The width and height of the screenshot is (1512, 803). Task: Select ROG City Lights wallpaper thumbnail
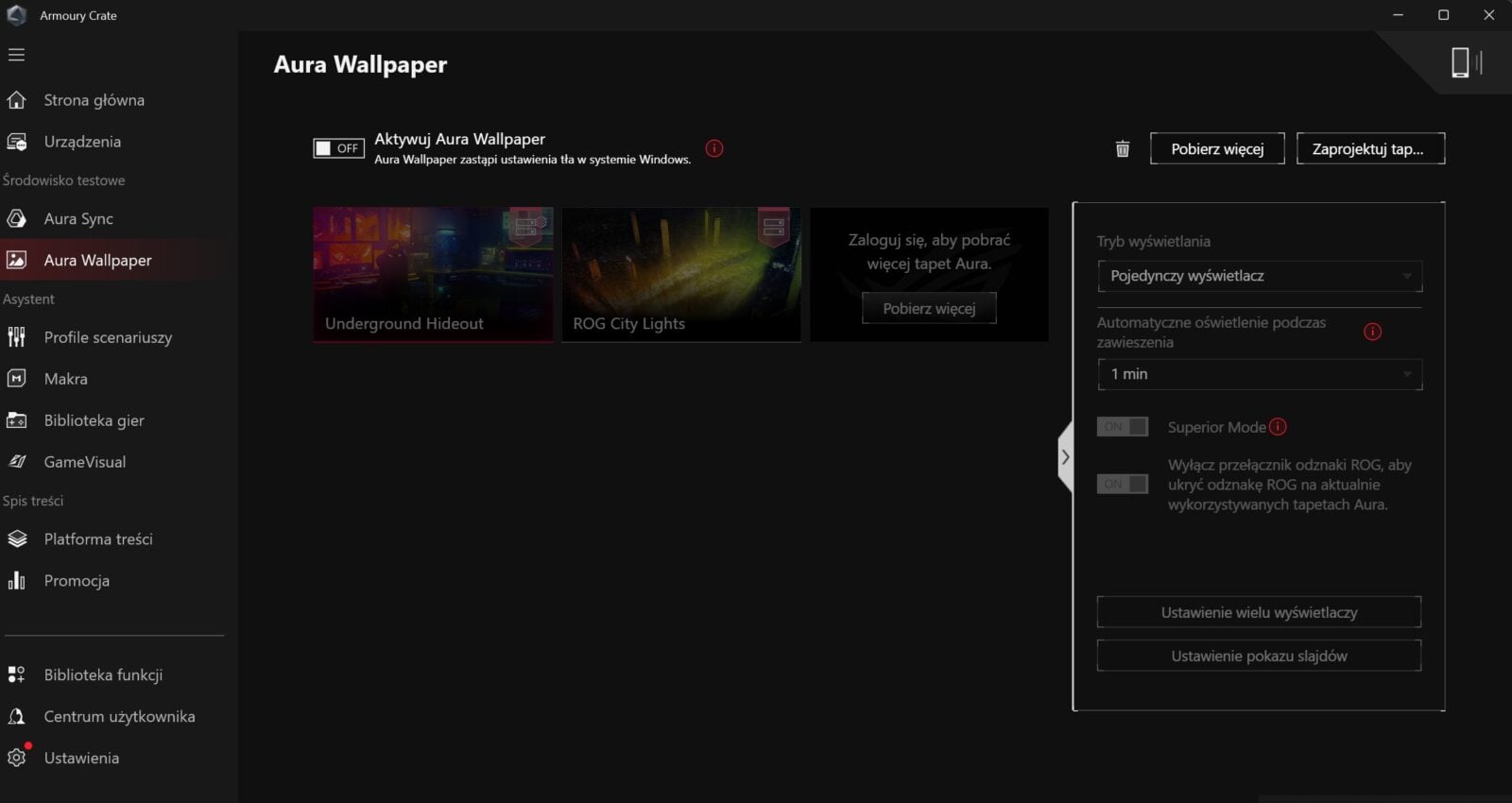point(680,274)
